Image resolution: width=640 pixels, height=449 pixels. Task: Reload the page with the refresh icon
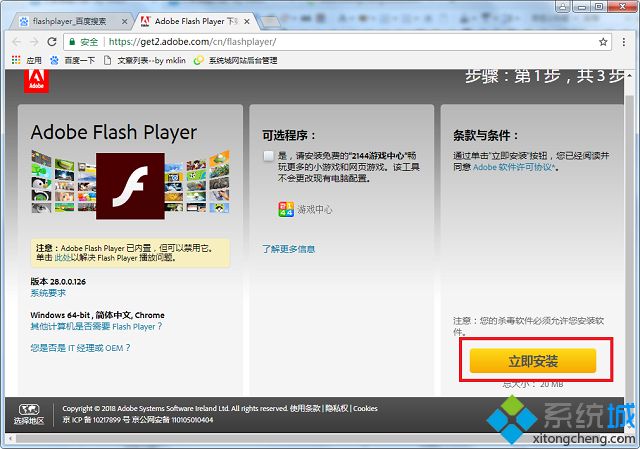(53, 42)
